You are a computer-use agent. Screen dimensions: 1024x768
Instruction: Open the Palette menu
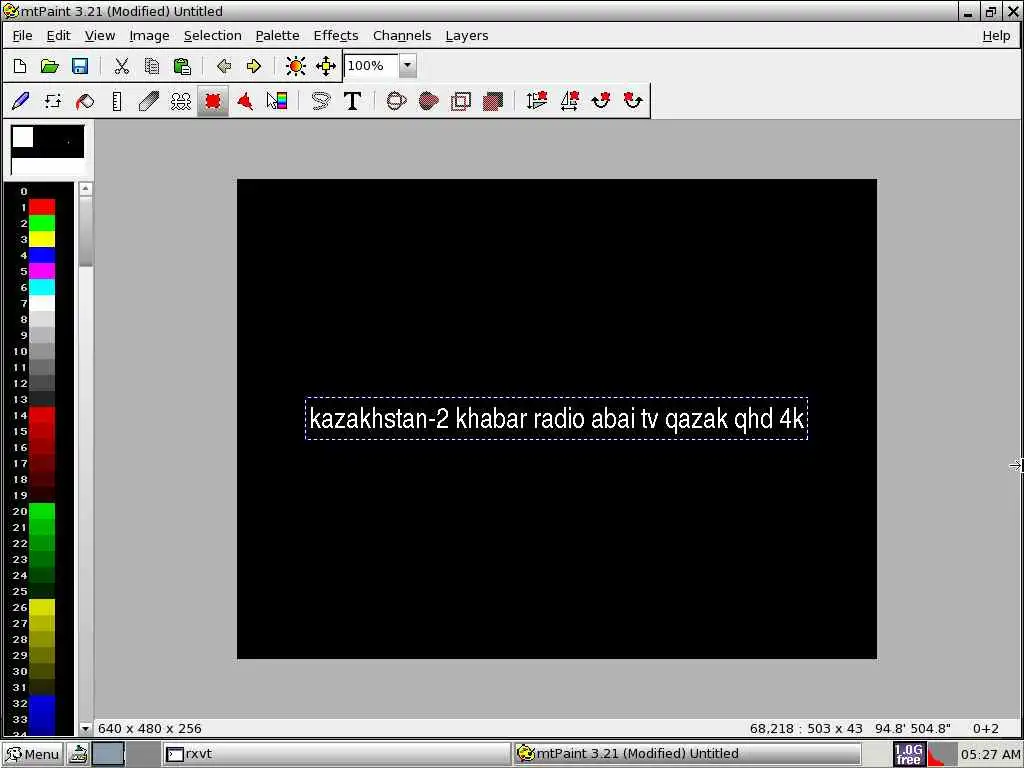coord(278,36)
